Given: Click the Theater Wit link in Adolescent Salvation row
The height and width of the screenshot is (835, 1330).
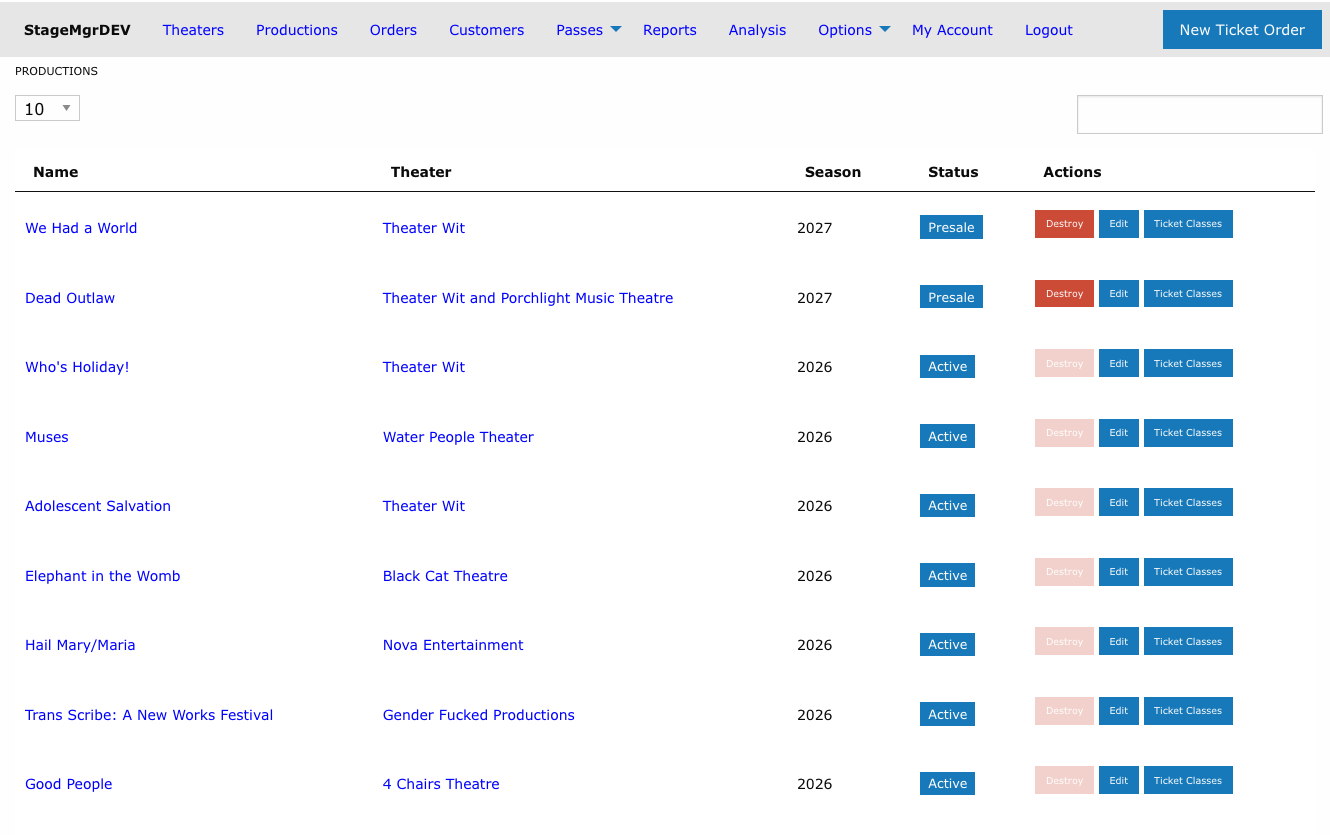Looking at the screenshot, I should tap(424, 506).
